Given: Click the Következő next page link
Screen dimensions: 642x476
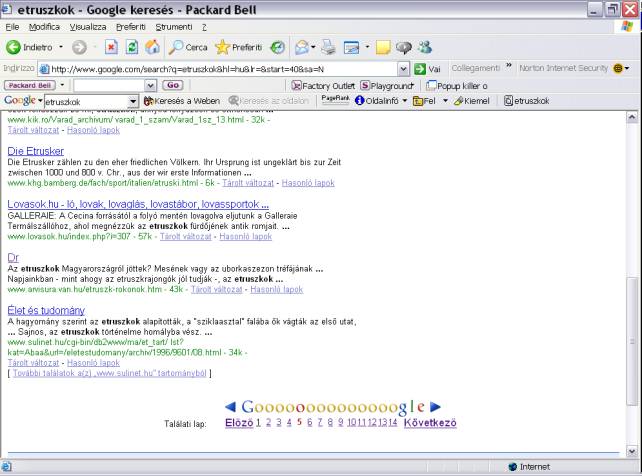Looking at the screenshot, I should pyautogui.click(x=430, y=423).
